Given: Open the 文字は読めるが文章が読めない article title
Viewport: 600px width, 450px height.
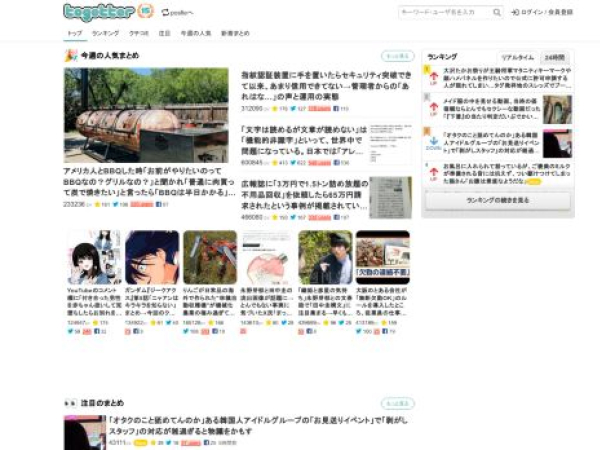Looking at the screenshot, I should point(304,140).
